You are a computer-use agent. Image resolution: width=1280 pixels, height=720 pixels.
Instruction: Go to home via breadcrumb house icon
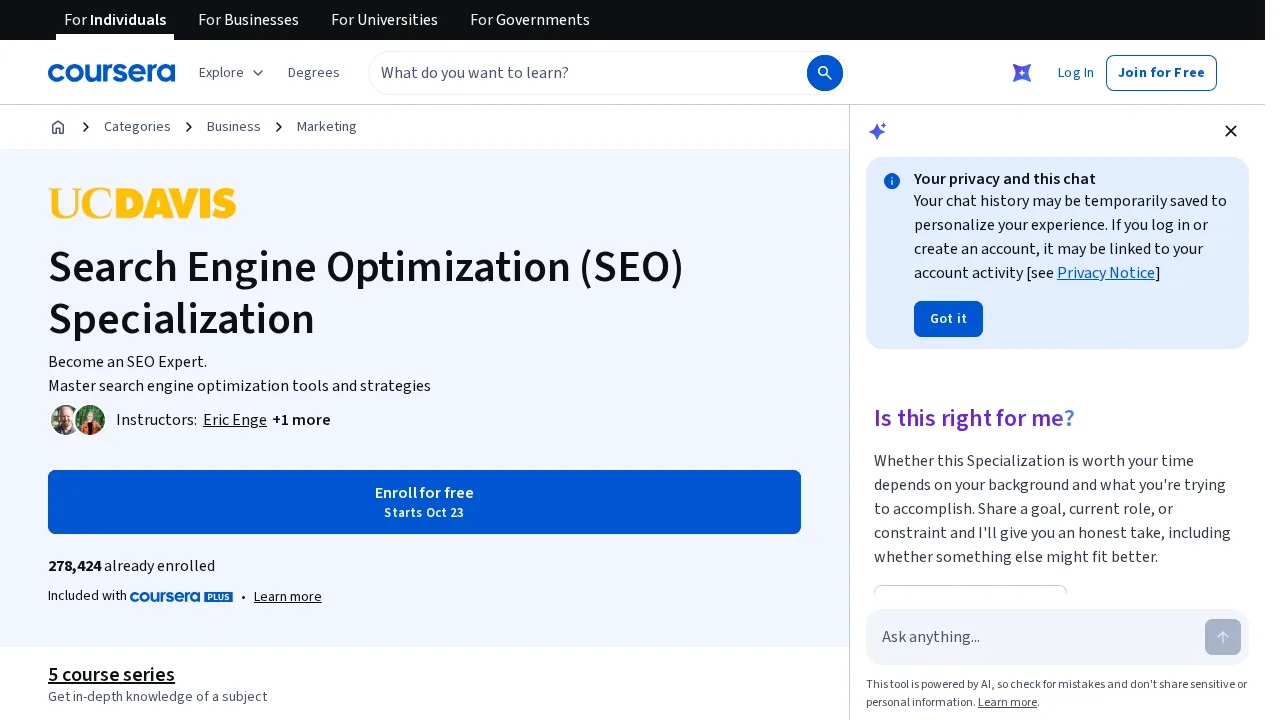pyautogui.click(x=58, y=127)
